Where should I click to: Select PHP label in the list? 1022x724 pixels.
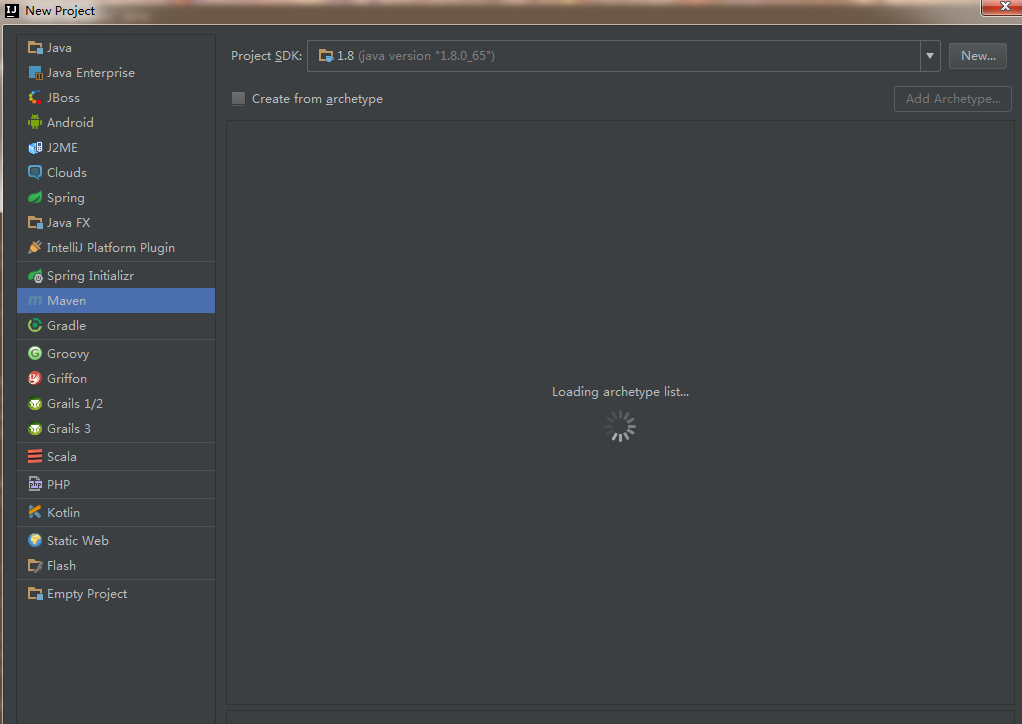pyautogui.click(x=58, y=484)
